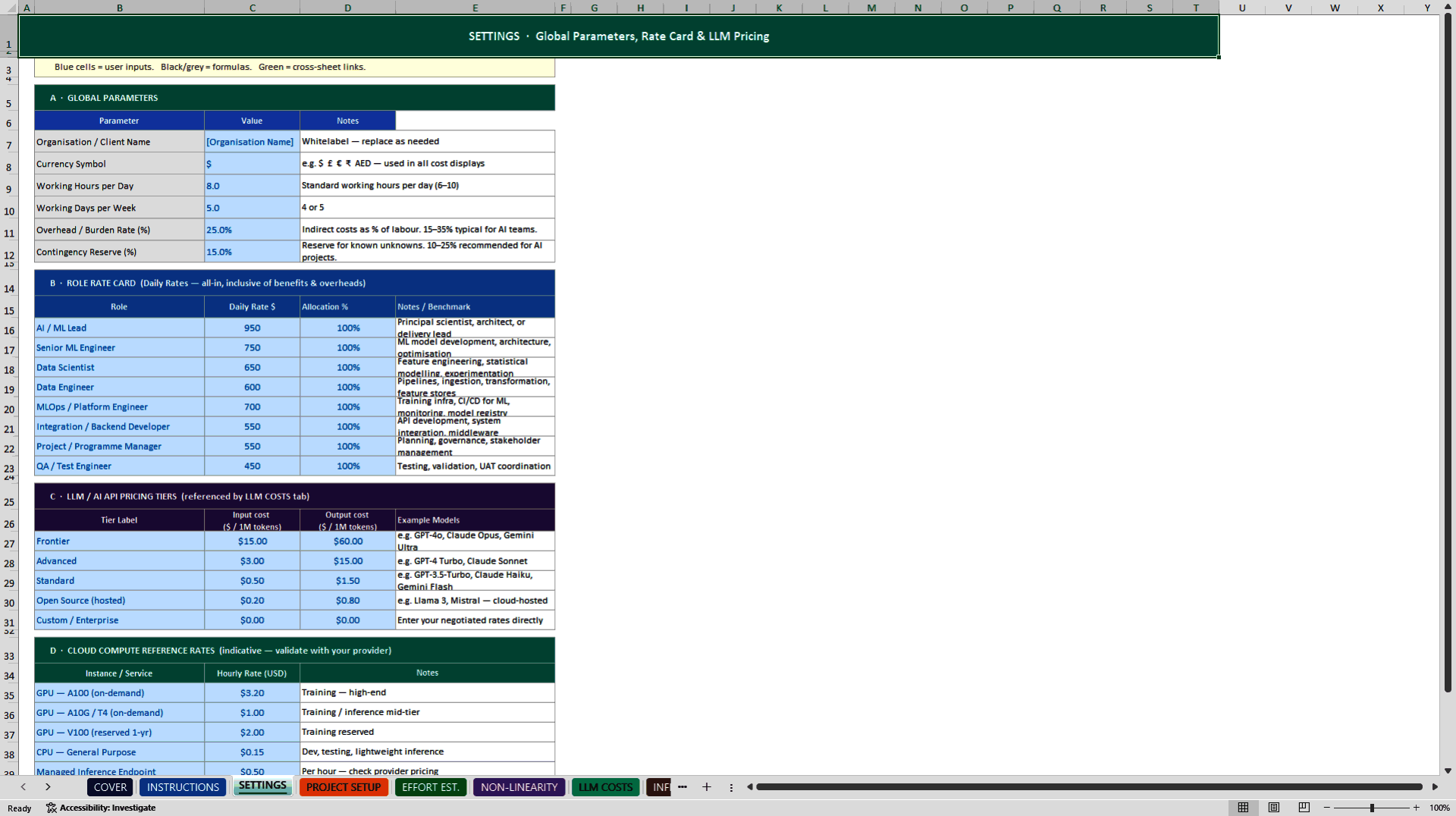This screenshot has height=816, width=1456.
Task: Open the NON-LINEARITY sheet tab
Action: [x=519, y=787]
